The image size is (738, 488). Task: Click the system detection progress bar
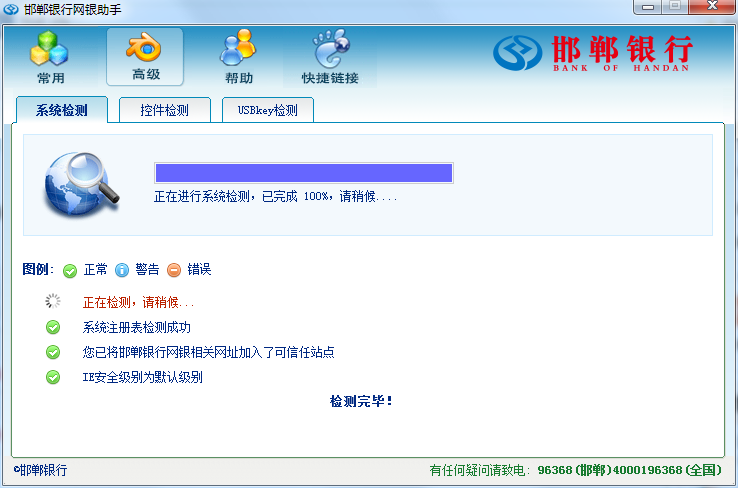pos(304,173)
